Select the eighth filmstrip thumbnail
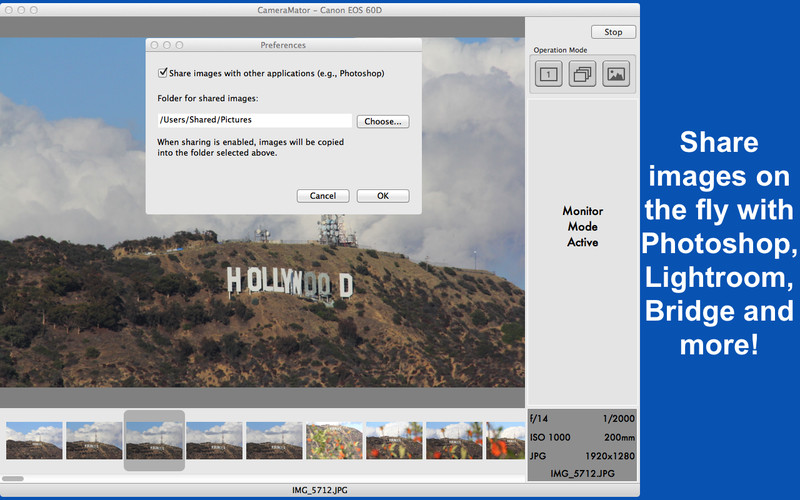Screen dimensions: 800x500 tap(454, 440)
